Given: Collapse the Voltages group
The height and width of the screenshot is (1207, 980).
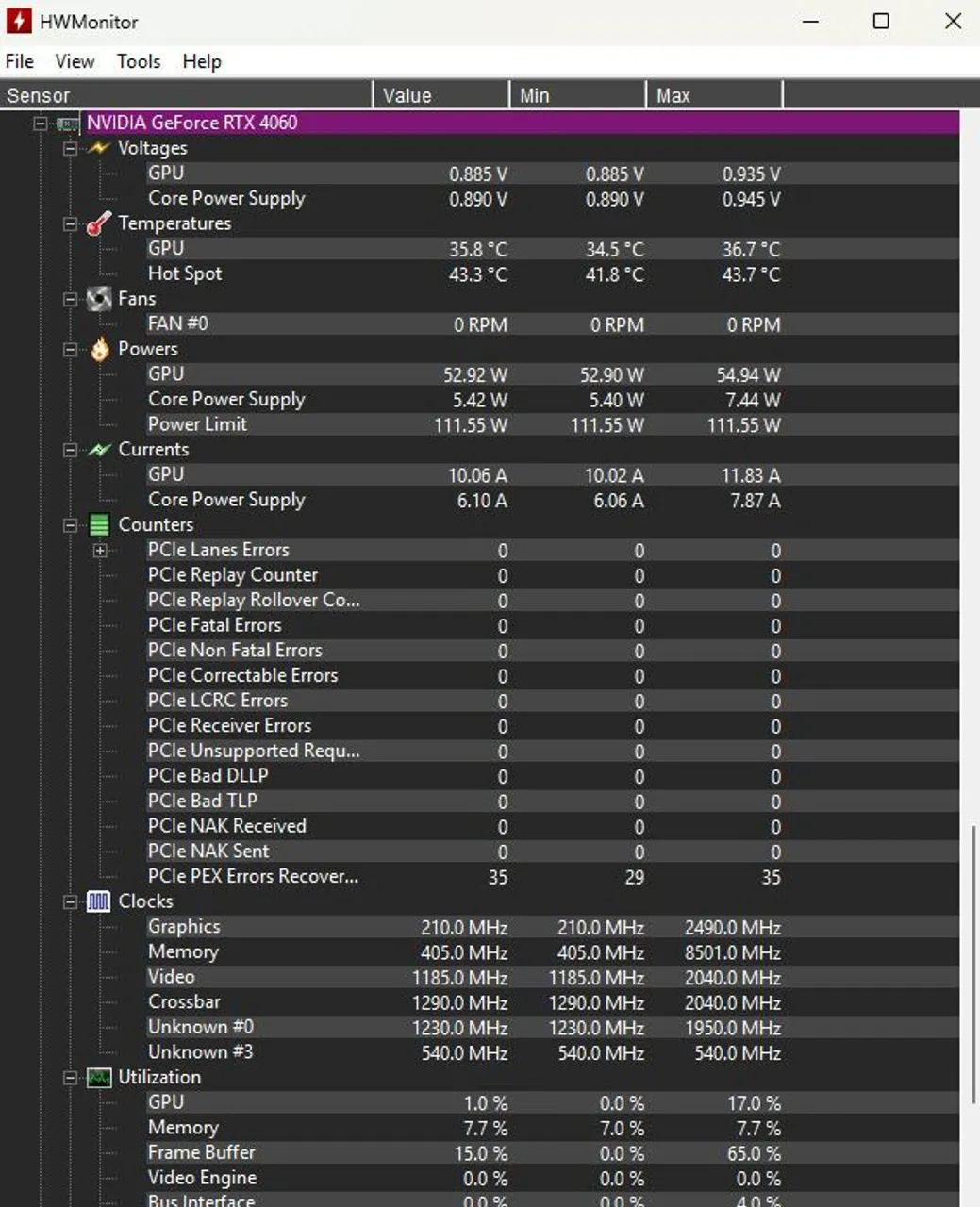Looking at the screenshot, I should (70, 148).
